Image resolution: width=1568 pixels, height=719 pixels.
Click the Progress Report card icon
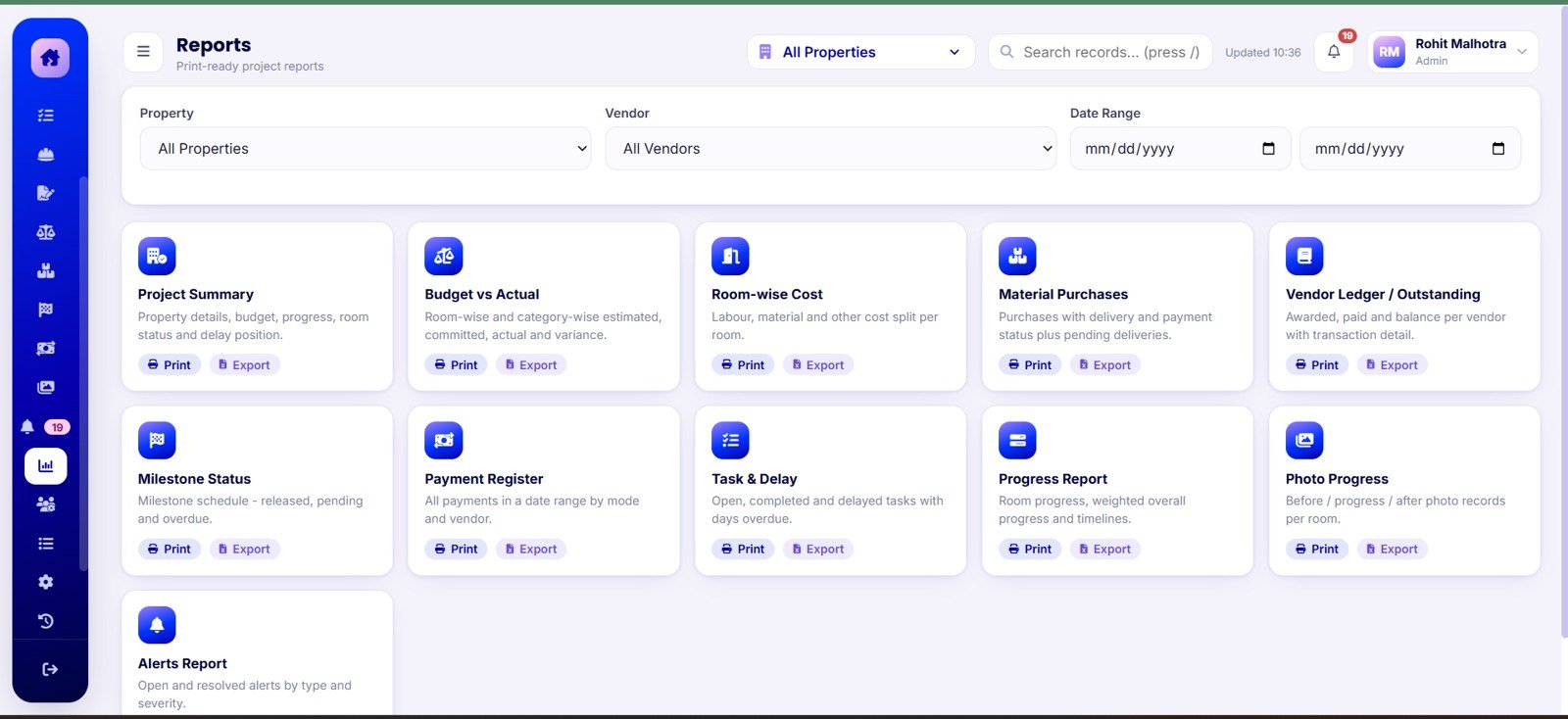pos(1017,441)
